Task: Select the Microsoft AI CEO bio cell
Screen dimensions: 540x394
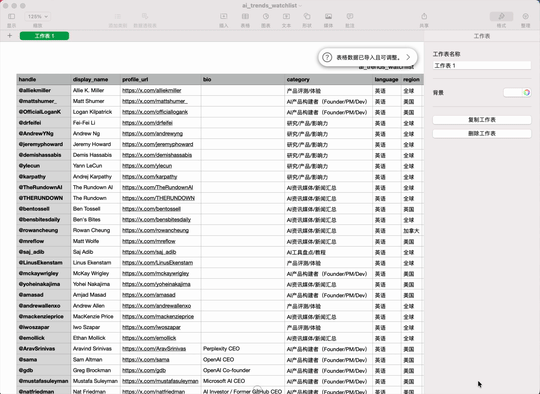Action: [x=242, y=381]
